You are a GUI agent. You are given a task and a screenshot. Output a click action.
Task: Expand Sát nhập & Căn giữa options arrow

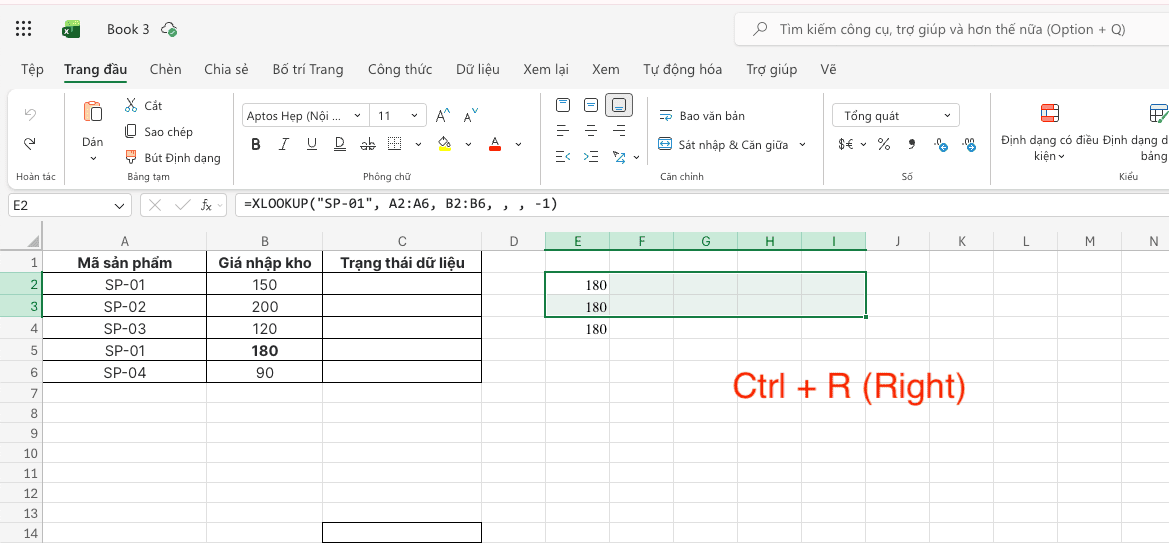[802, 144]
